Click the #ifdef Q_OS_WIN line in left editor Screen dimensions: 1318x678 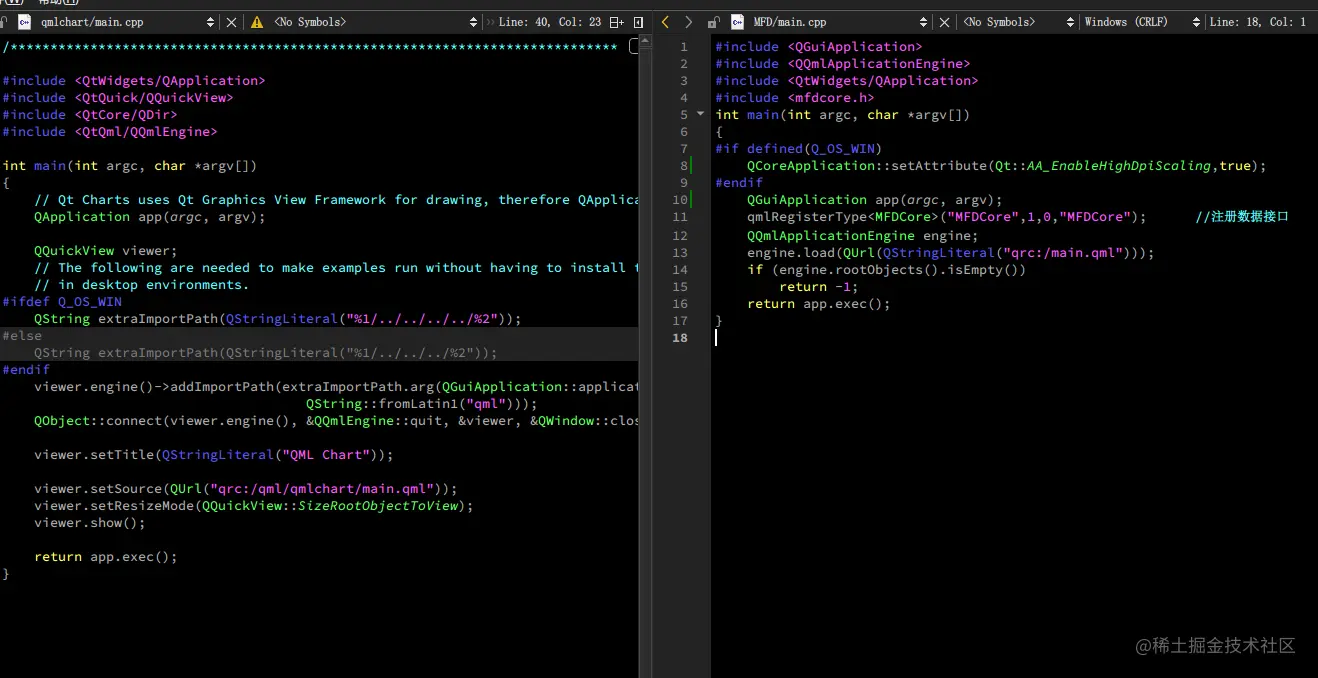[62, 302]
